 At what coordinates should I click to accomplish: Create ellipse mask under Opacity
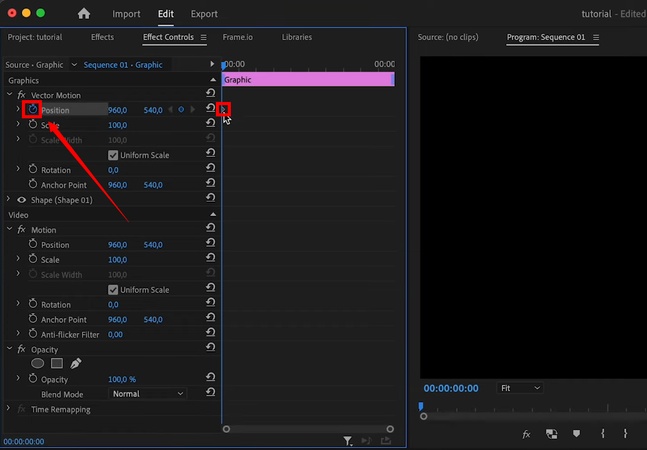click(38, 364)
